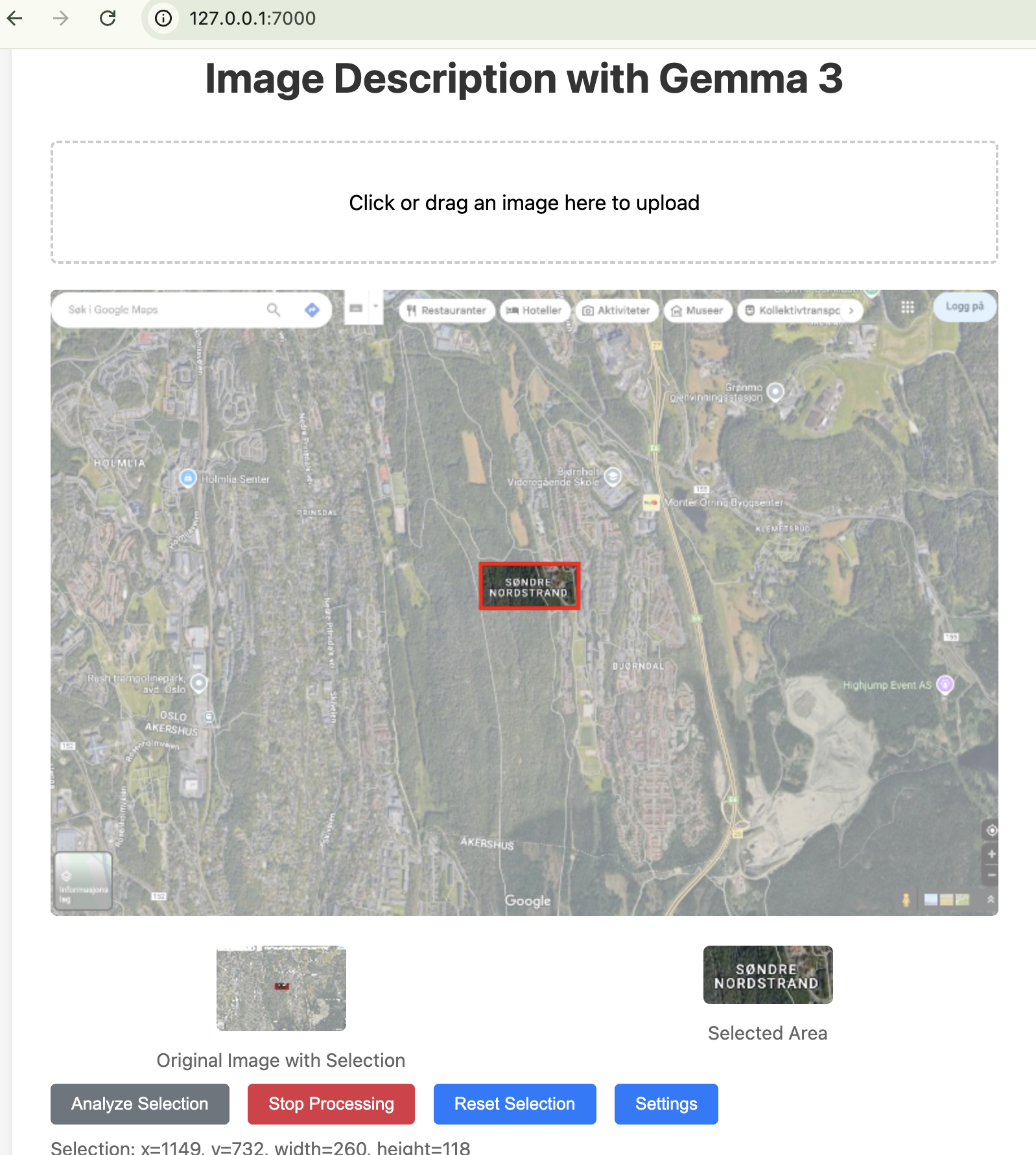Screen dimensions: 1036x1155
Task: Click the Grønmo gjenvinningsstasjon place marker
Action: point(775,391)
